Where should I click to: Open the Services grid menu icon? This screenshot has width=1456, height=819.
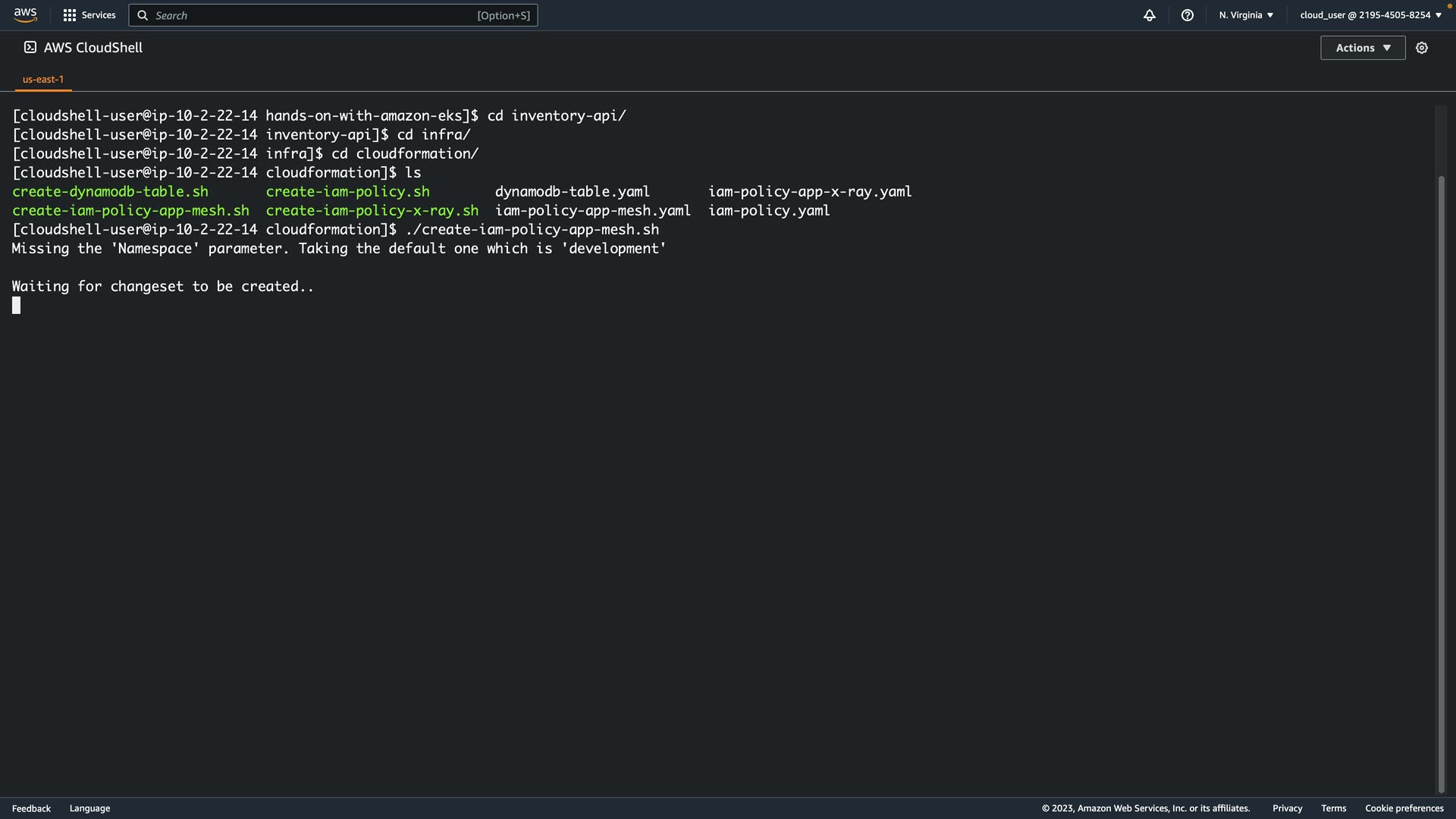[x=70, y=15]
